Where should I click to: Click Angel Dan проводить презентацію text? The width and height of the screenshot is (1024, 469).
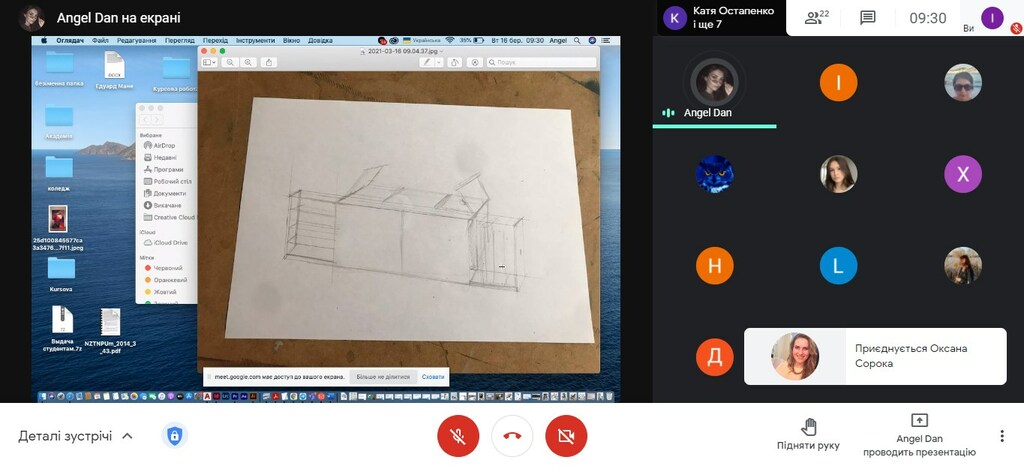point(920,446)
